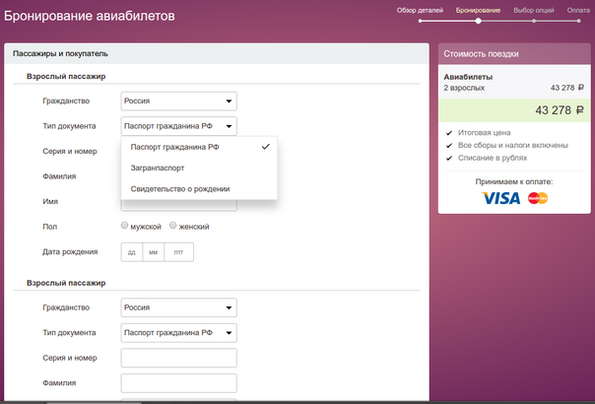595x404 pixels.
Task: Go to Выбор опций step
Action: (534, 10)
